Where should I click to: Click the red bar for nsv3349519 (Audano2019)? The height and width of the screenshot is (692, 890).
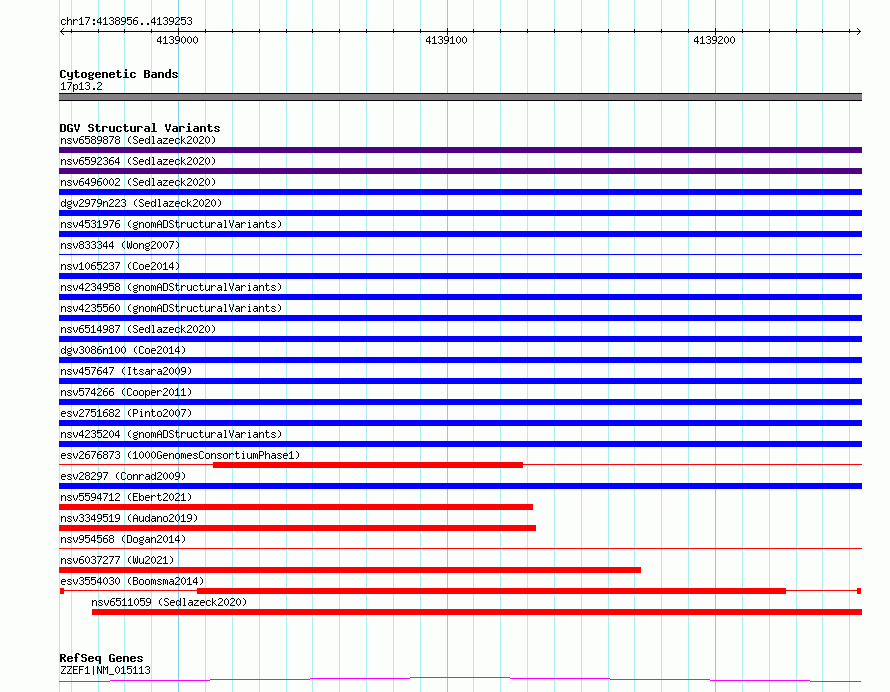click(297, 528)
